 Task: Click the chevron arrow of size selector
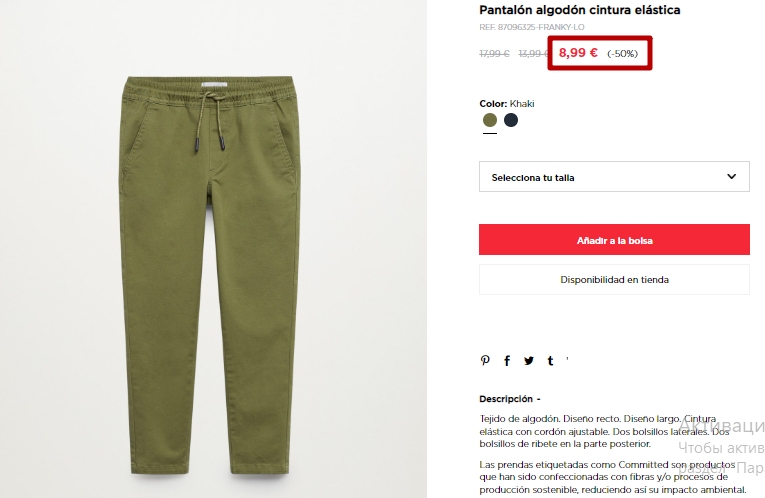pyautogui.click(x=731, y=177)
